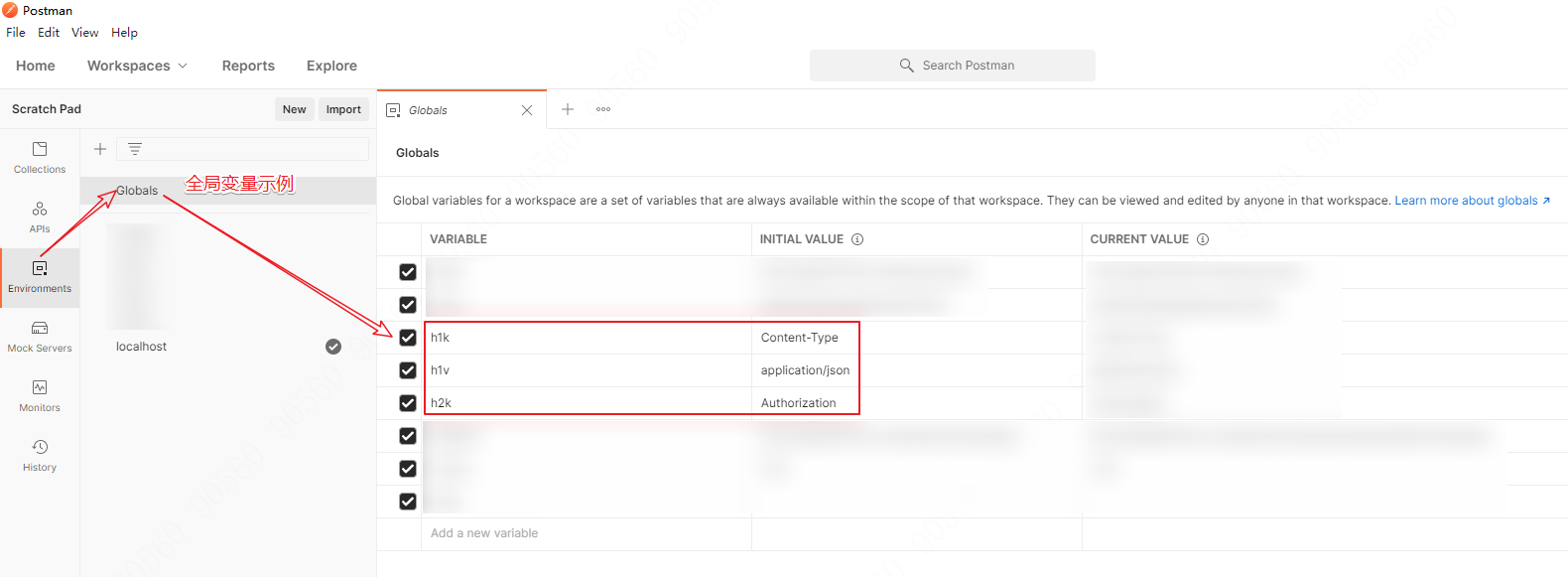The height and width of the screenshot is (577, 1568).
Task: Go to the Reports tab
Action: [248, 66]
